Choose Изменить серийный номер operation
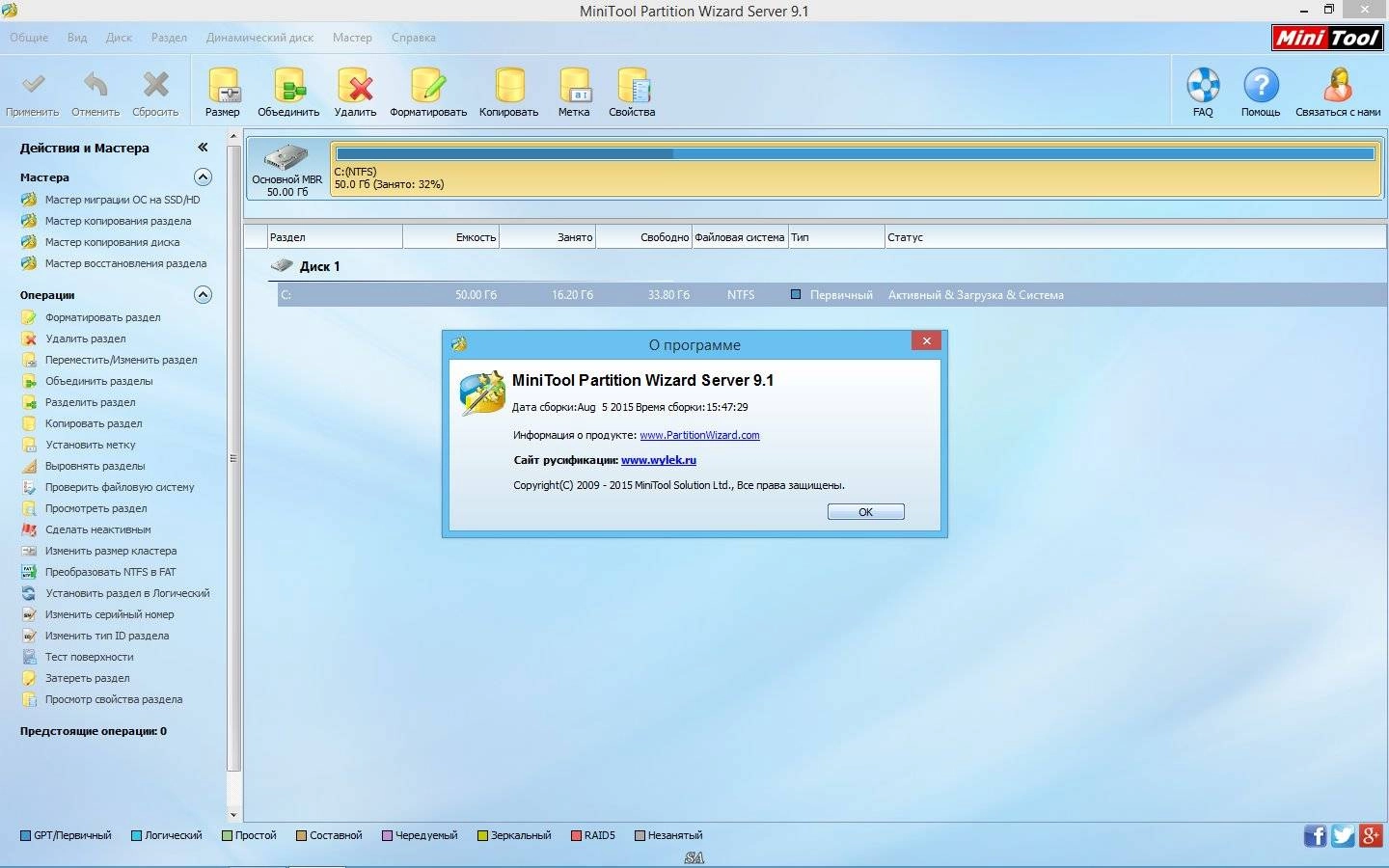This screenshot has width=1389, height=868. coord(109,614)
